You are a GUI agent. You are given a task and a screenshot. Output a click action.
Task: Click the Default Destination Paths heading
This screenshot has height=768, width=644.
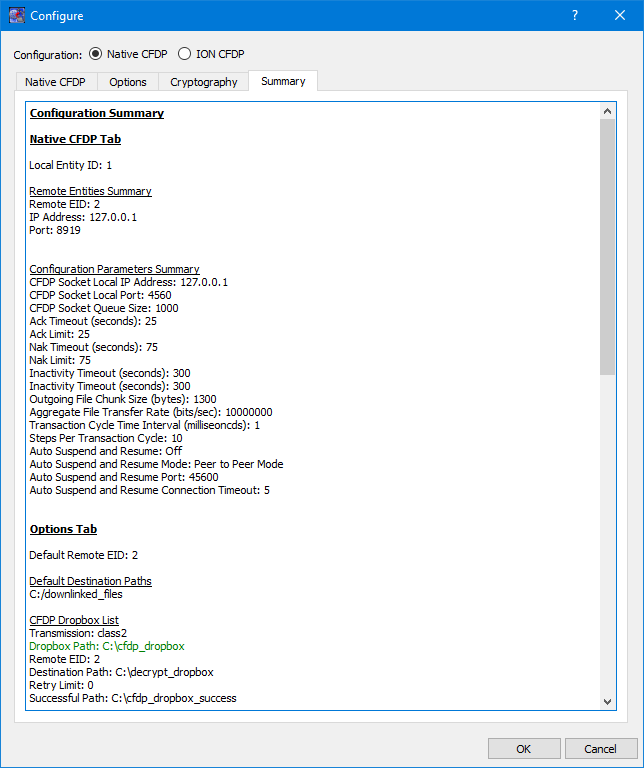90,581
